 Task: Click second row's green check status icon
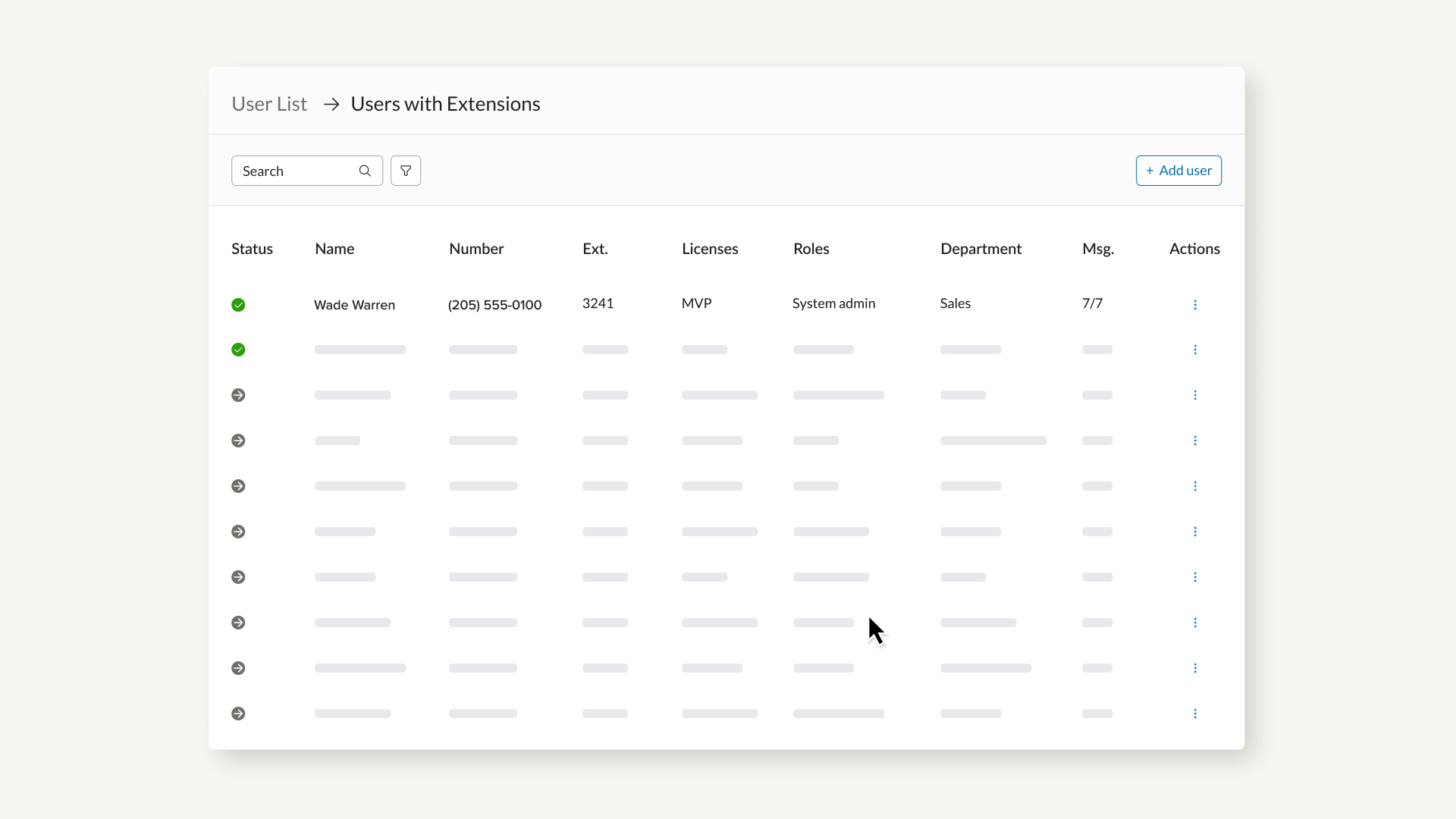(x=238, y=350)
